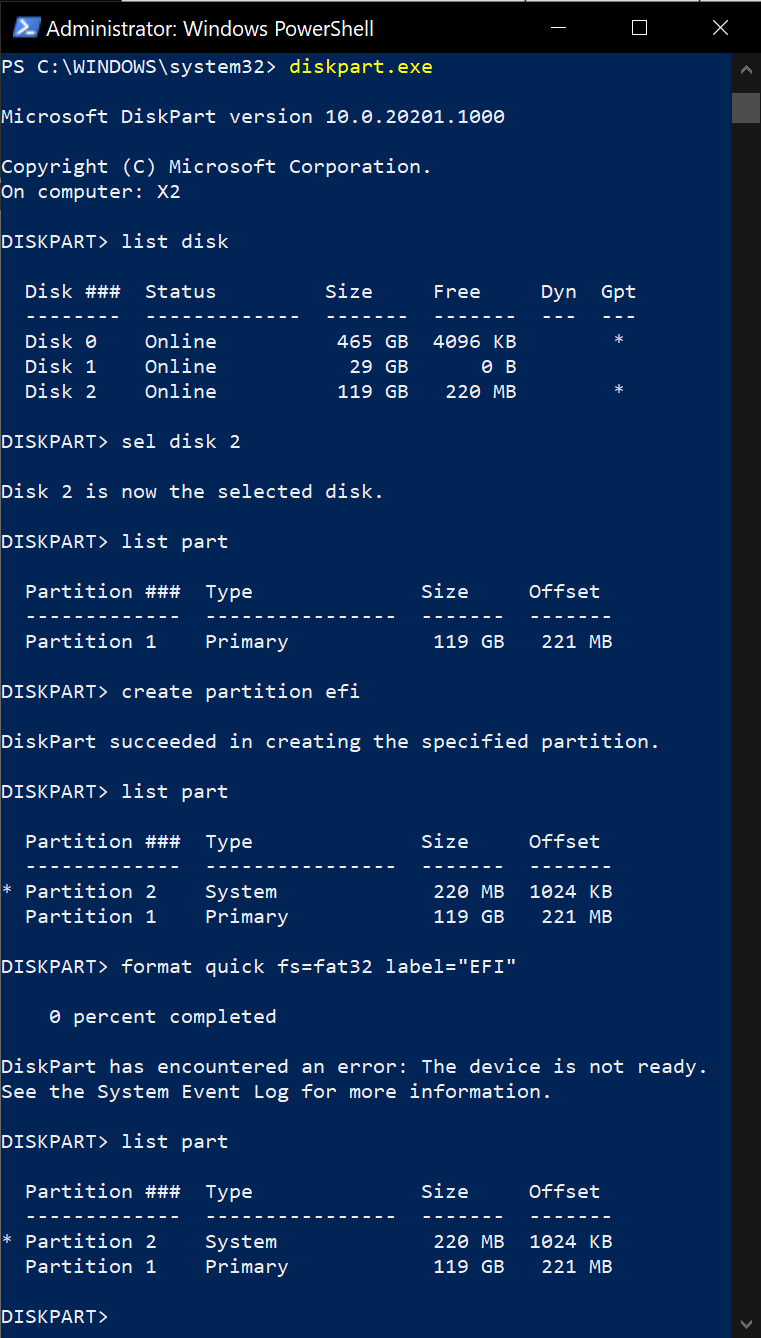The height and width of the screenshot is (1338, 761).
Task: Maximize the PowerShell window
Action: [x=639, y=28]
